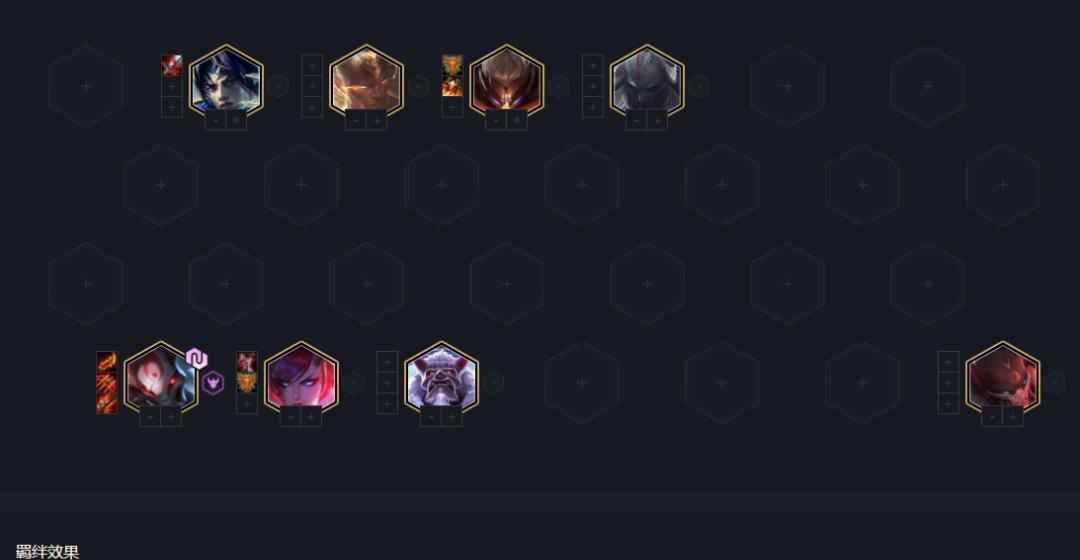The height and width of the screenshot is (560, 1080).
Task: Click small hexagon slot right of yeti champion
Action: [494, 382]
